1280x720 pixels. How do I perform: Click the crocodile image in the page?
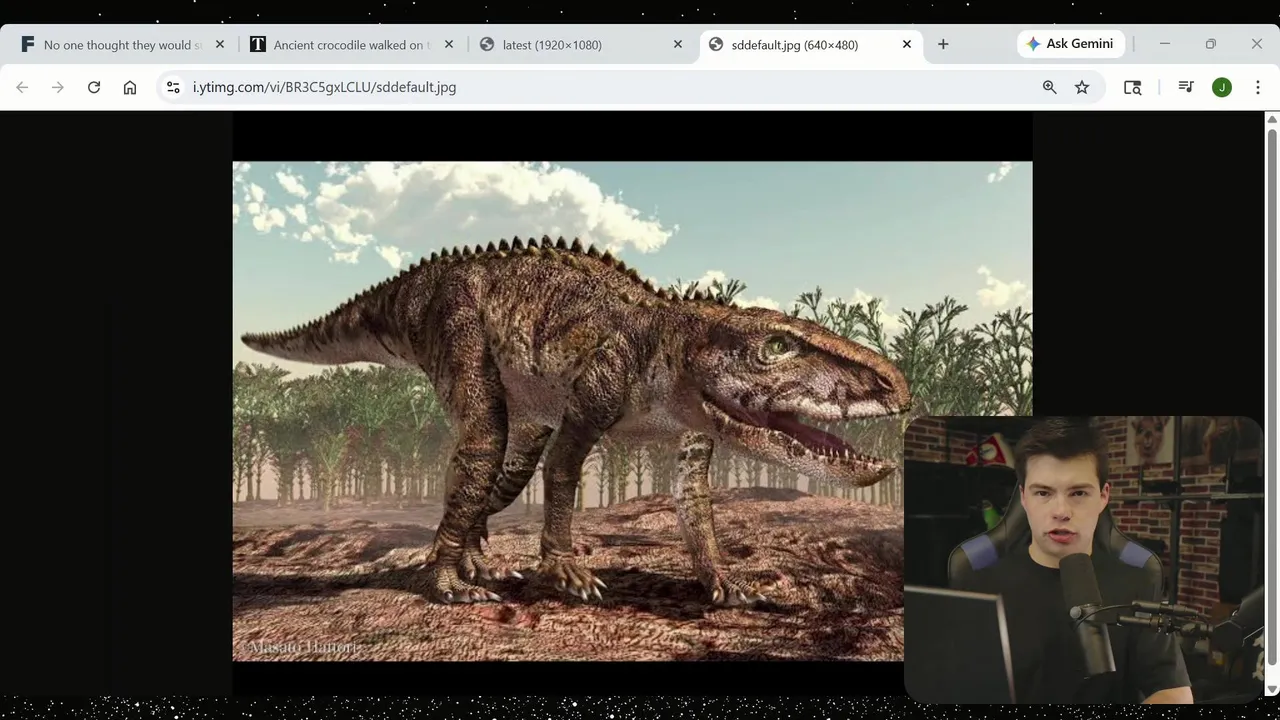coord(632,411)
